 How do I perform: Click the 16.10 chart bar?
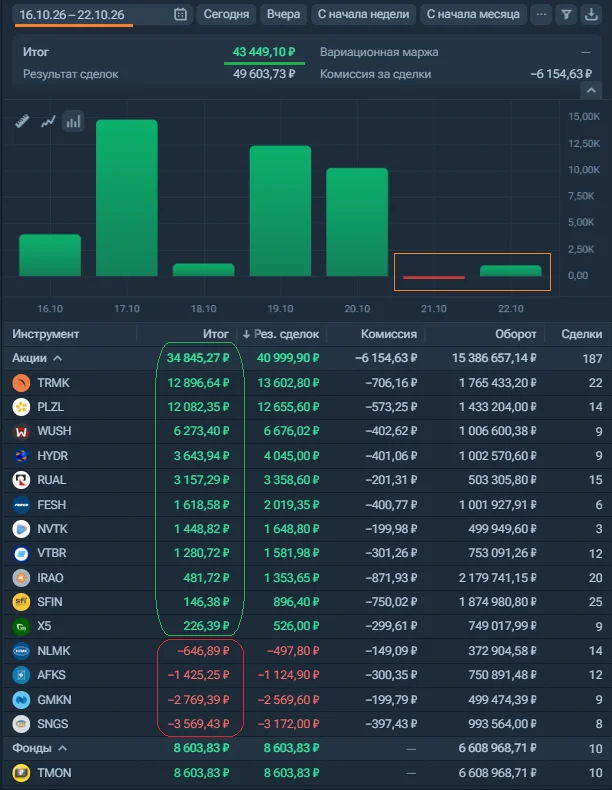tap(50, 255)
